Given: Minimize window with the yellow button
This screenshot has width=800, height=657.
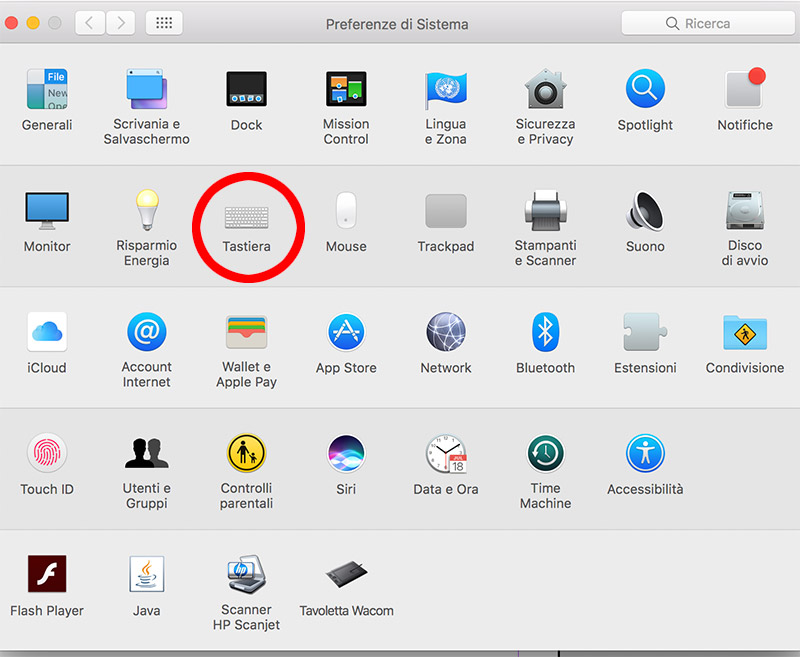Looking at the screenshot, I should pyautogui.click(x=33, y=23).
